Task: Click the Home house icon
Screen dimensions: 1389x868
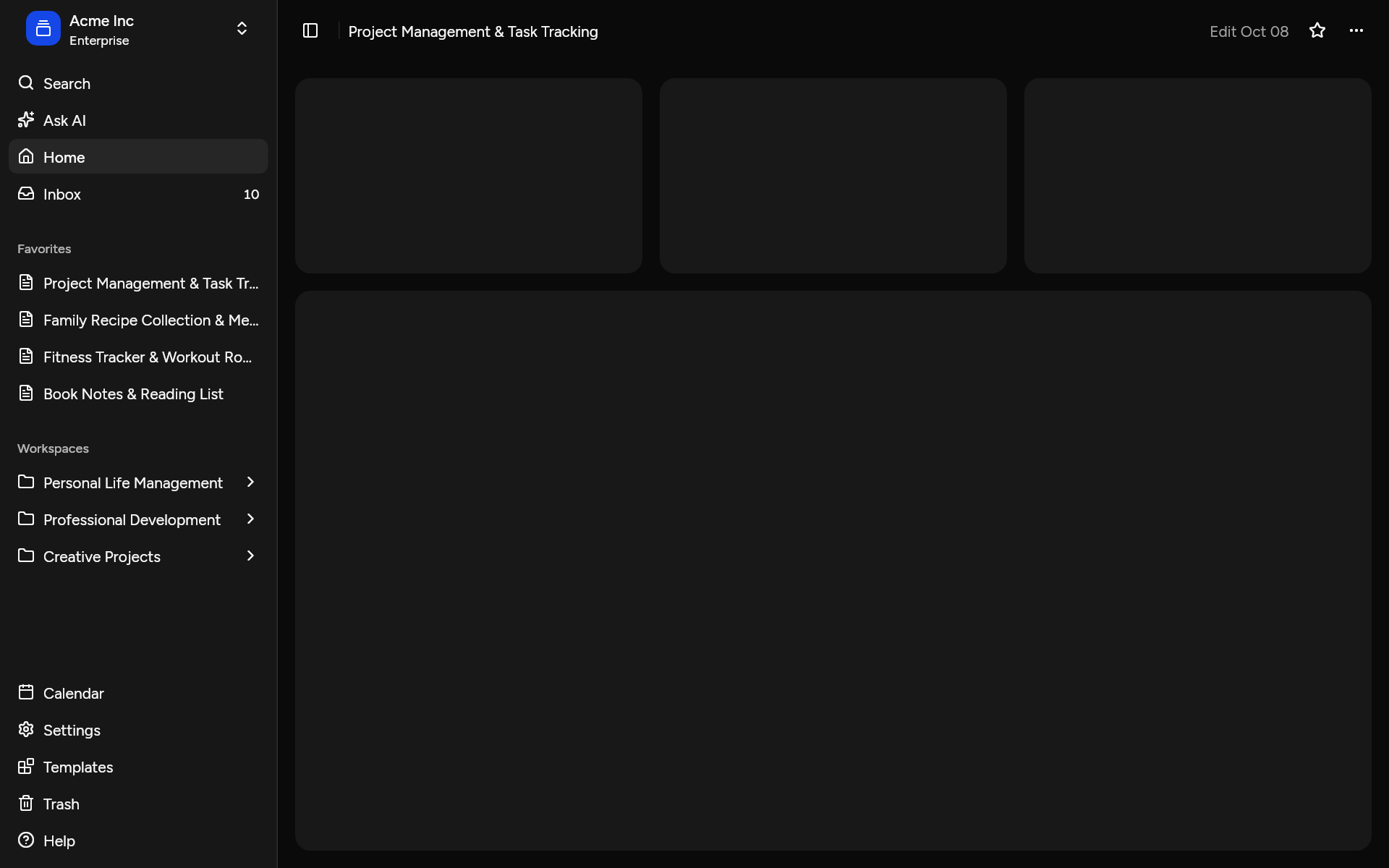Action: pyautogui.click(x=26, y=157)
